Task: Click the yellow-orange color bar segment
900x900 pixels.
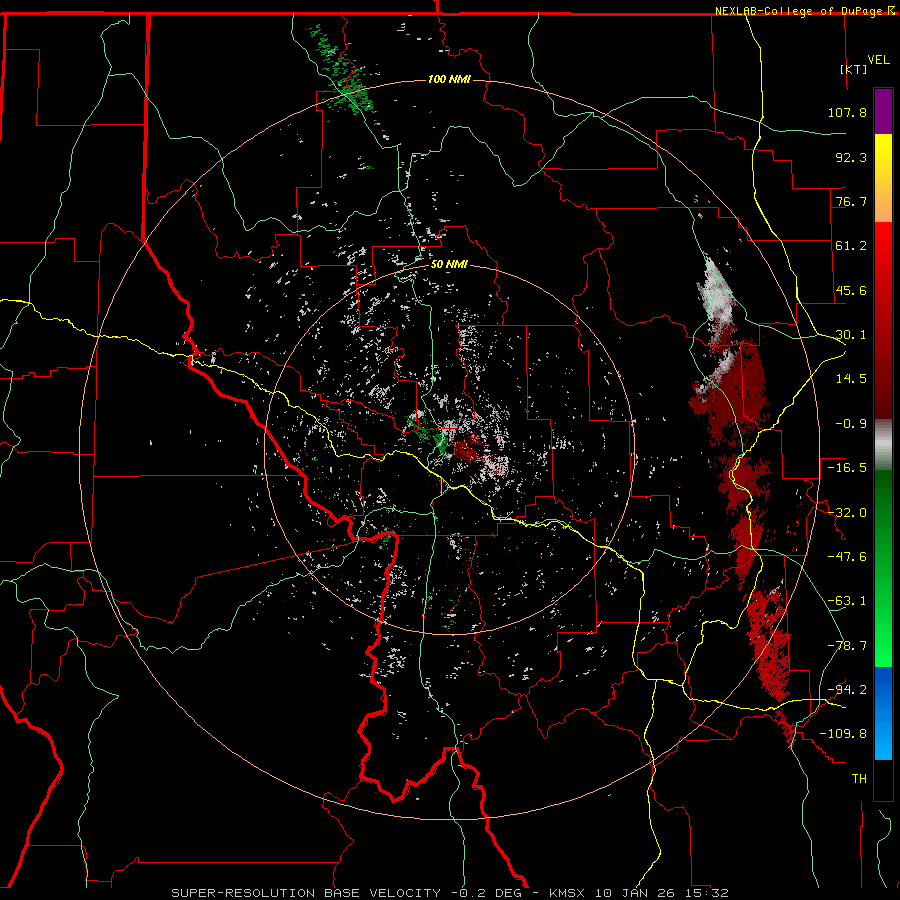Action: (x=883, y=178)
